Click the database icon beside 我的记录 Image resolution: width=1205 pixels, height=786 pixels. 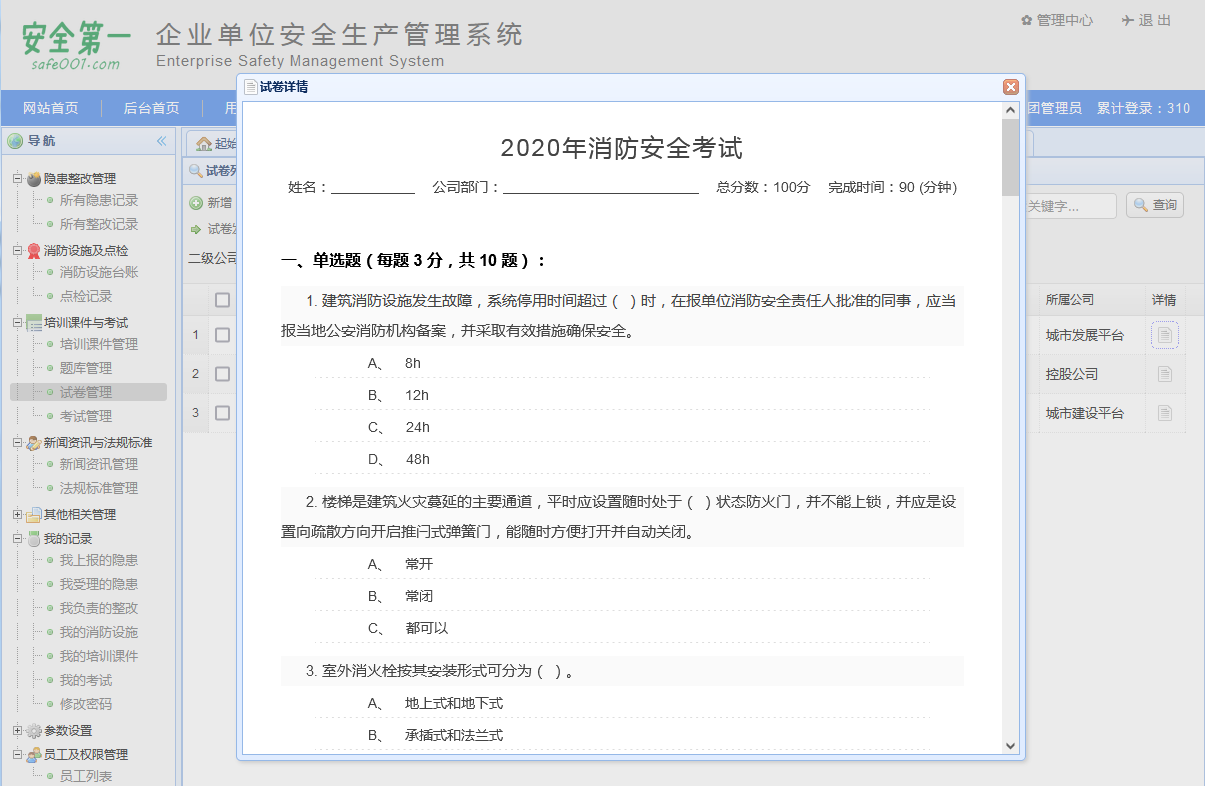click(34, 539)
